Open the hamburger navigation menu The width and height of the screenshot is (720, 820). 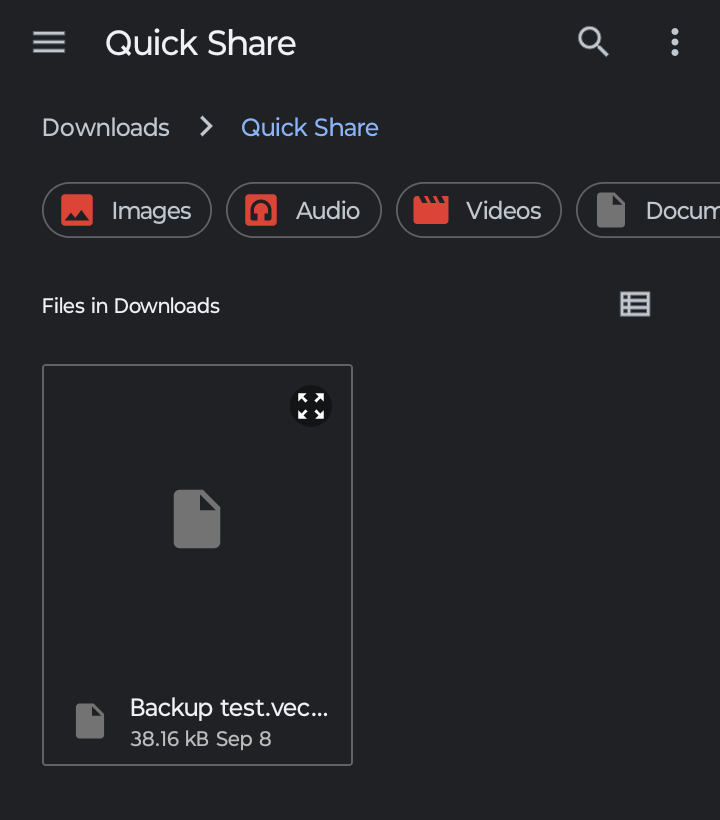49,42
